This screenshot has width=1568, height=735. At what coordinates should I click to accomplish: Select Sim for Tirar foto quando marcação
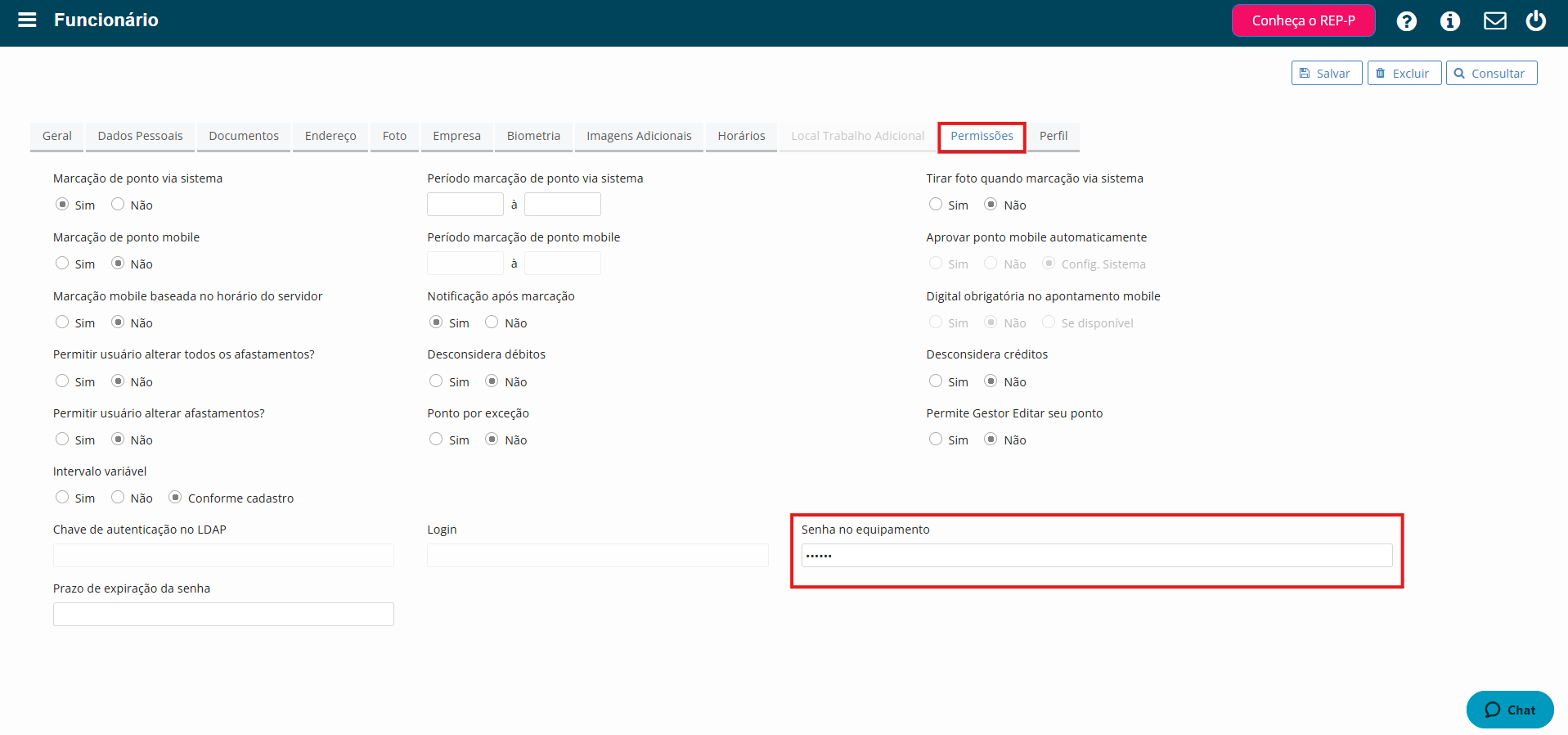pyautogui.click(x=936, y=205)
